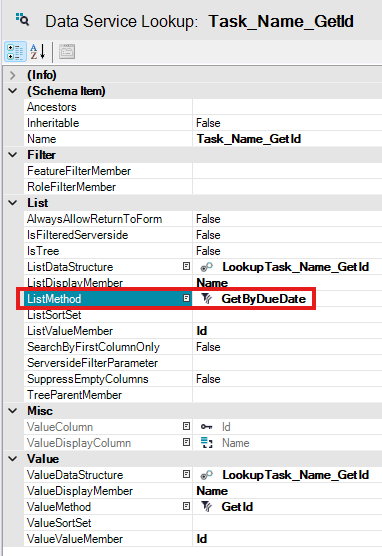Select the ValueDisplayColumn property label
This screenshot has height=556, width=382.
tap(79, 443)
